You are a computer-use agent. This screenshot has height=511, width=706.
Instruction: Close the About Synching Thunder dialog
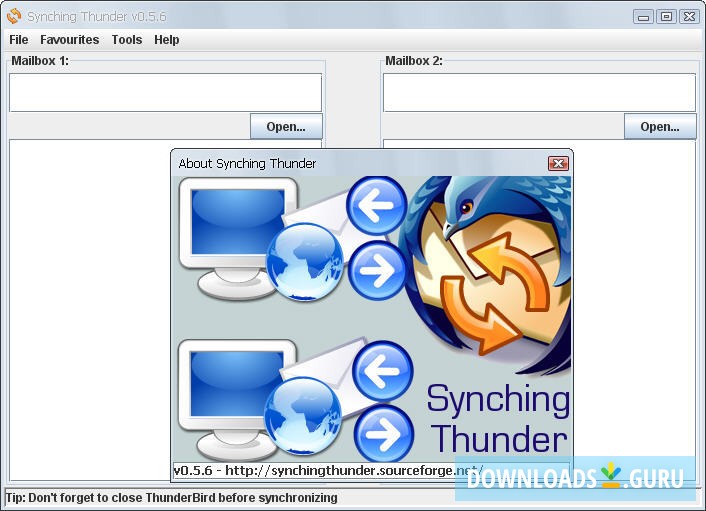pyautogui.click(x=558, y=163)
